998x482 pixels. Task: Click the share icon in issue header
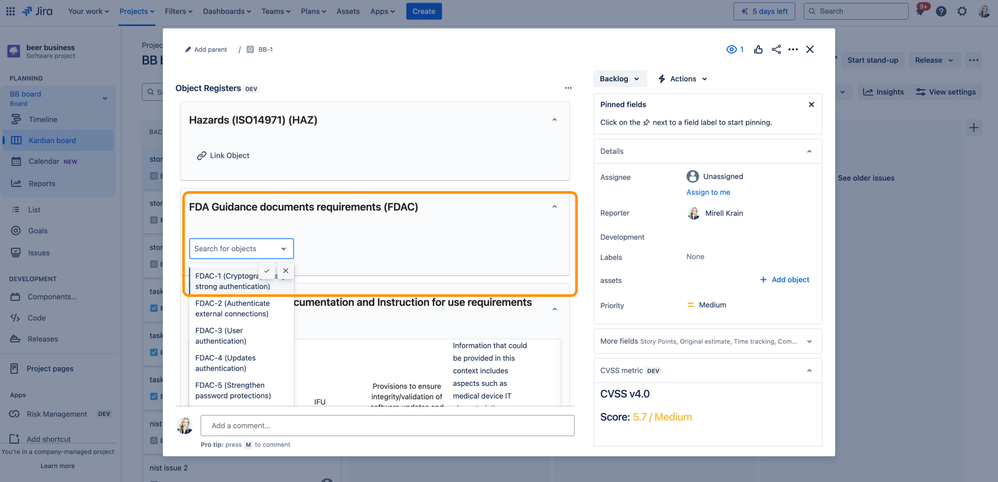click(x=776, y=49)
